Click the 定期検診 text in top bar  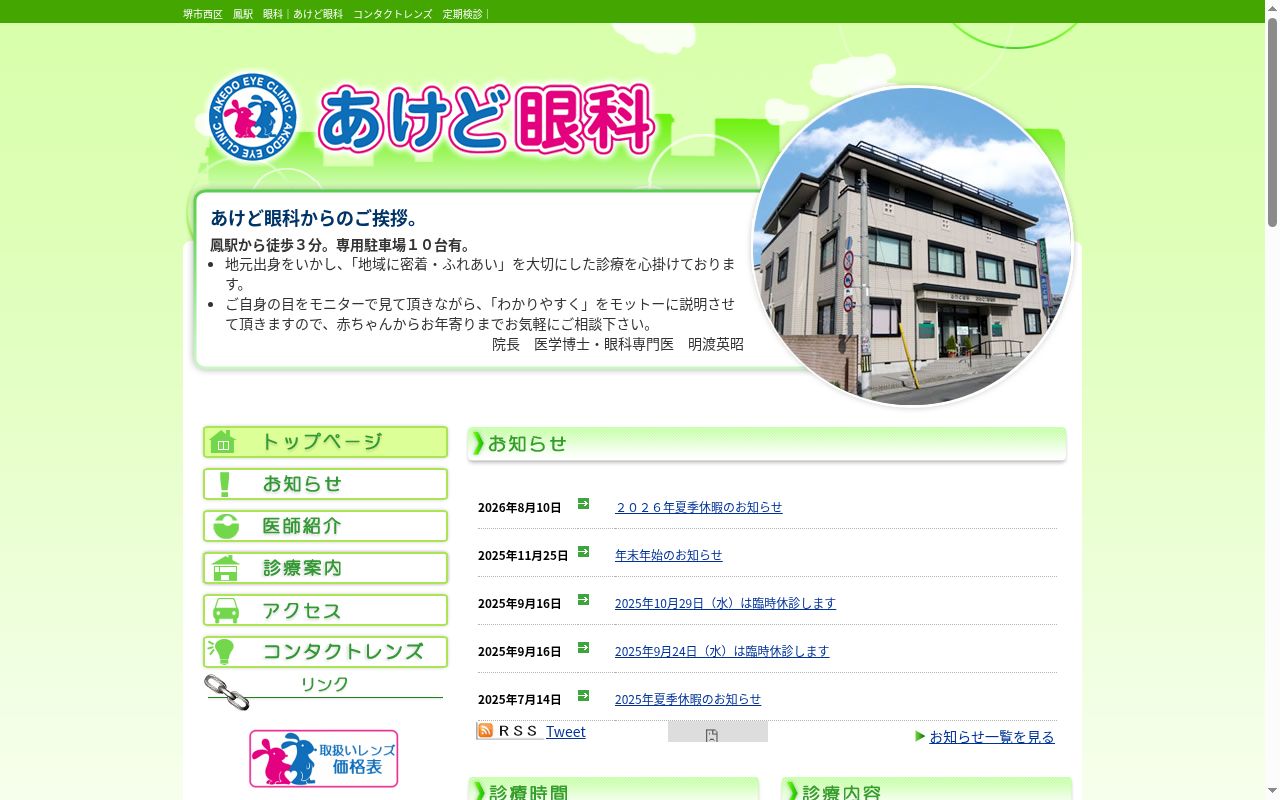[x=463, y=14]
